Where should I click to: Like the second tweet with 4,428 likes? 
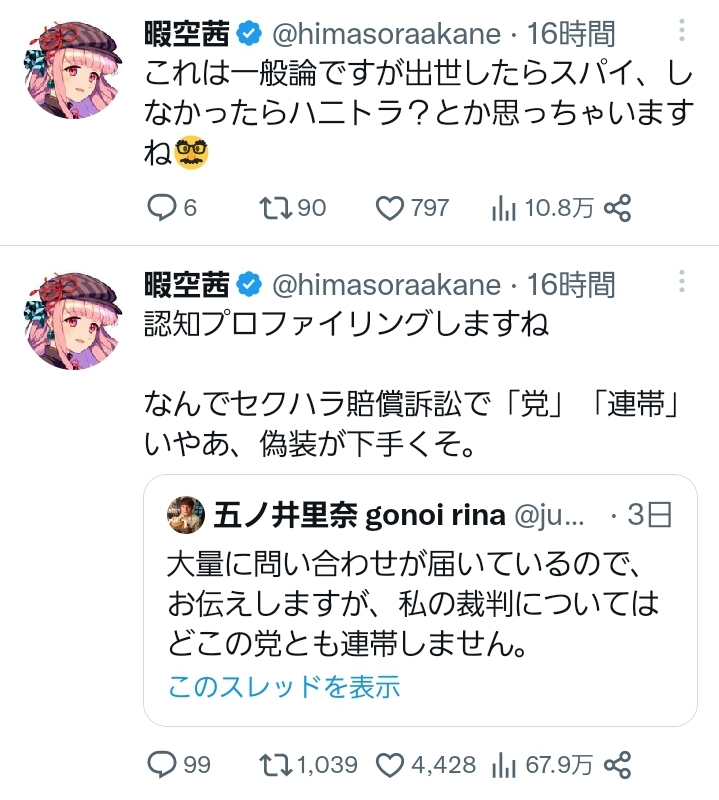click(x=389, y=765)
